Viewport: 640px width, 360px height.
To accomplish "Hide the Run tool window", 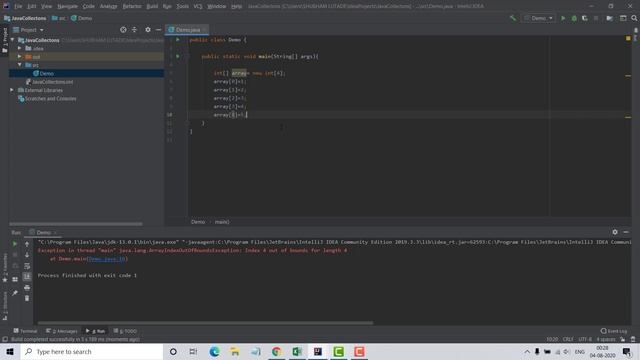I will [626, 232].
